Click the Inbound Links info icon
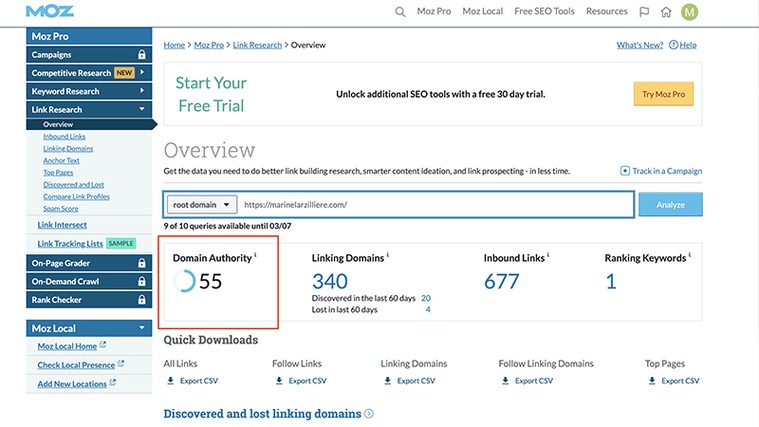This screenshot has height=427, width=759. point(548,254)
